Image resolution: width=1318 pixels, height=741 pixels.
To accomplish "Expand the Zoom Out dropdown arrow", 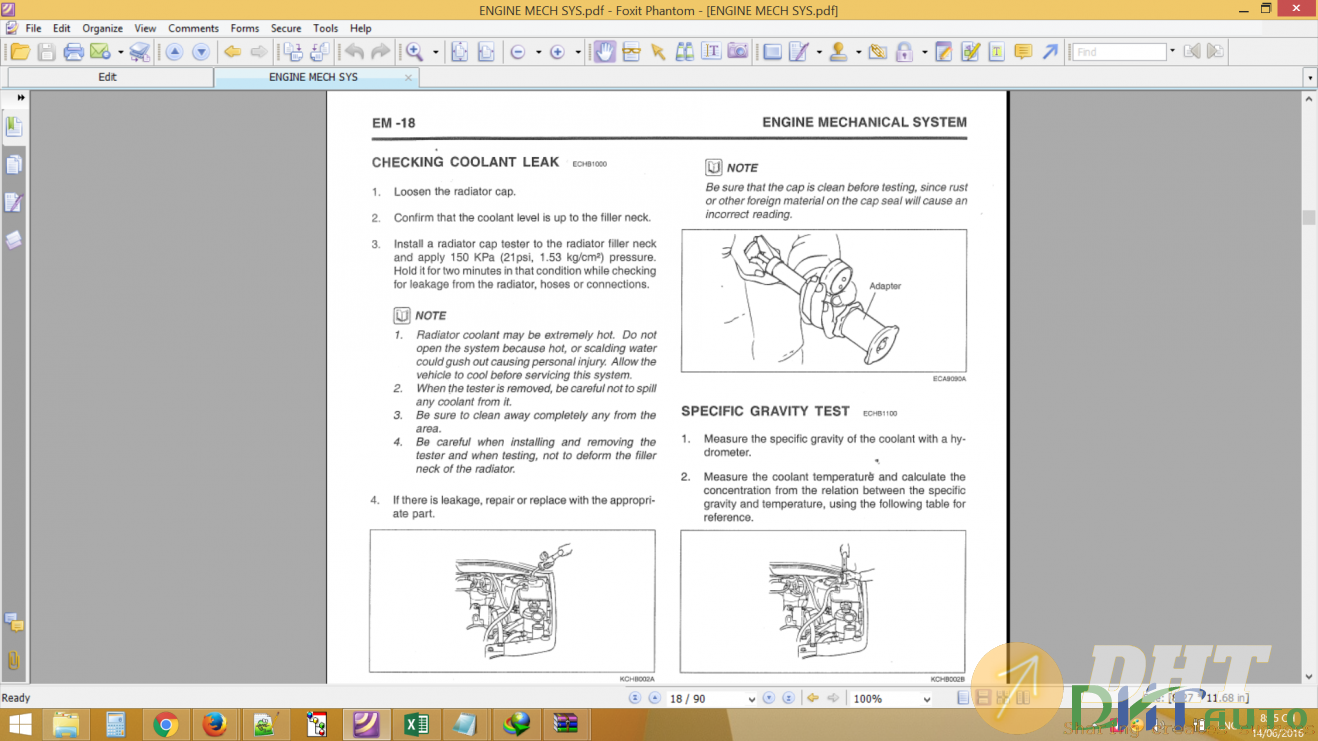I will [x=538, y=52].
